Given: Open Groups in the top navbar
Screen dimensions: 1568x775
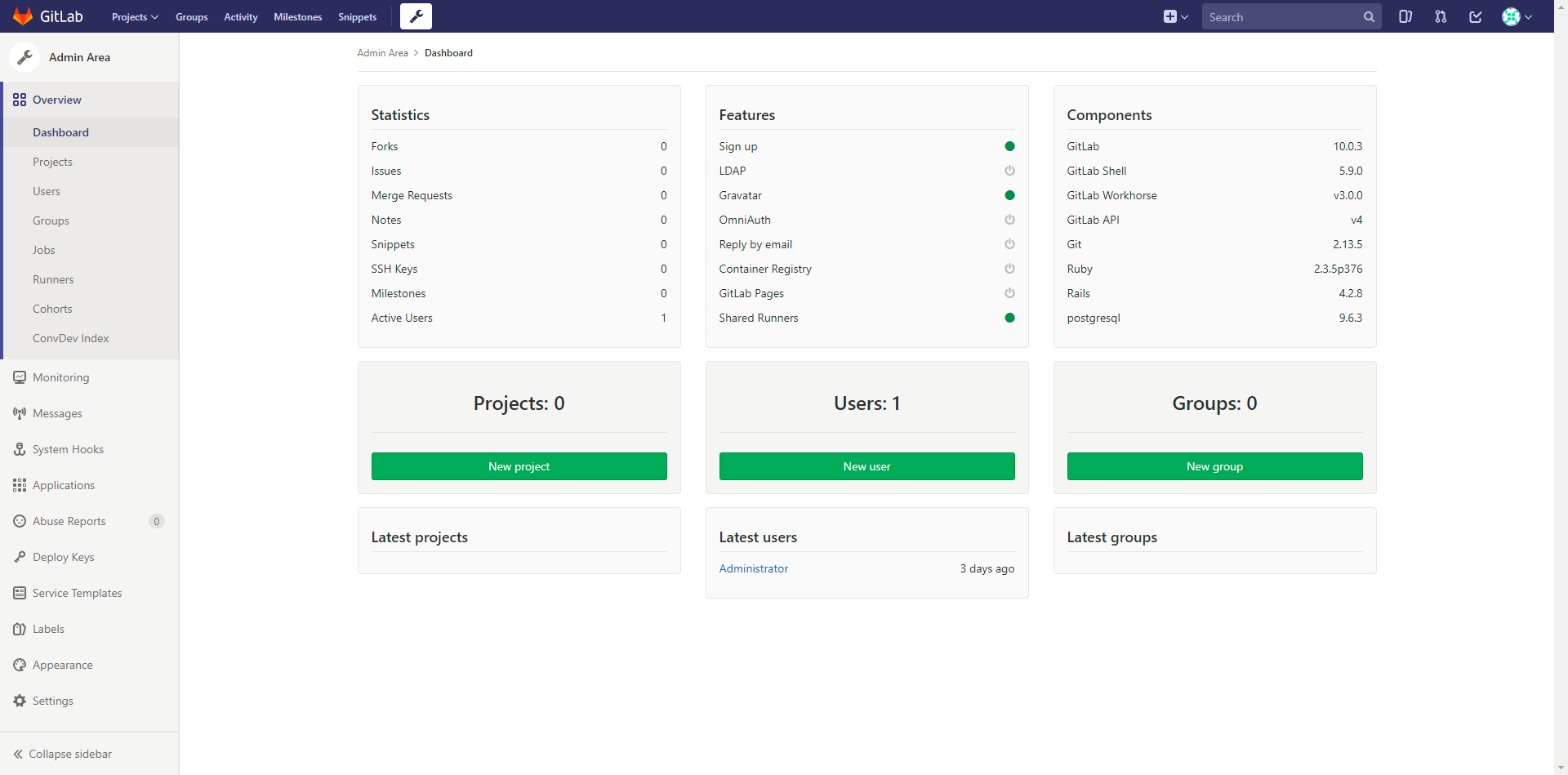Looking at the screenshot, I should (x=192, y=16).
